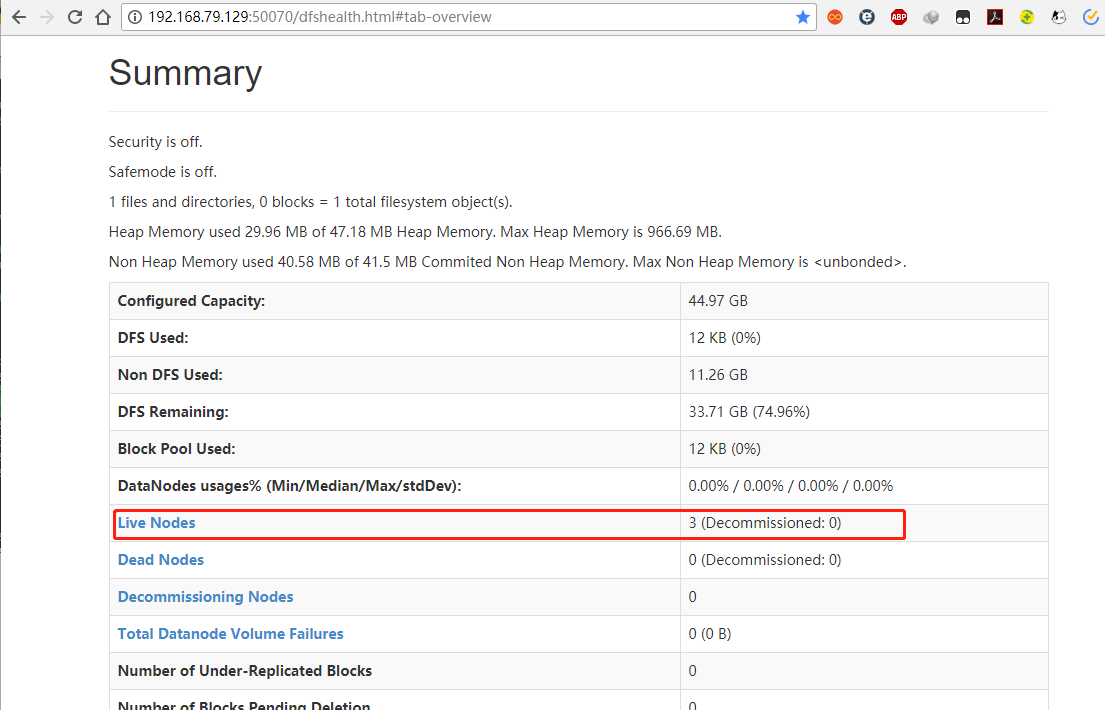Screen dimensions: 1105x710
Task: Click the browser Forward arrow
Action: click(46, 17)
